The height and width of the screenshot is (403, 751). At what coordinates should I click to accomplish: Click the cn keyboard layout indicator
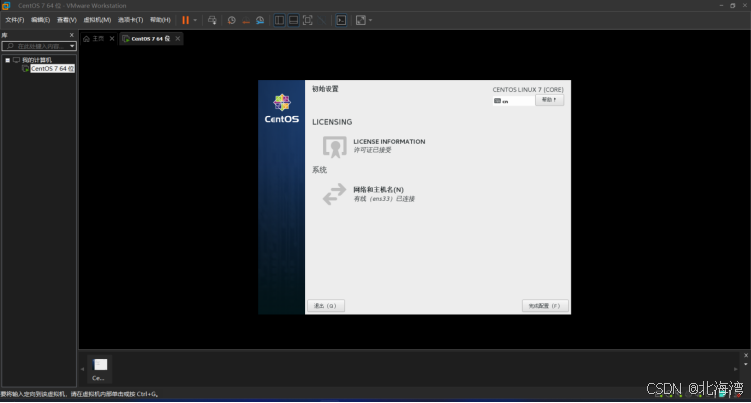[x=513, y=101]
